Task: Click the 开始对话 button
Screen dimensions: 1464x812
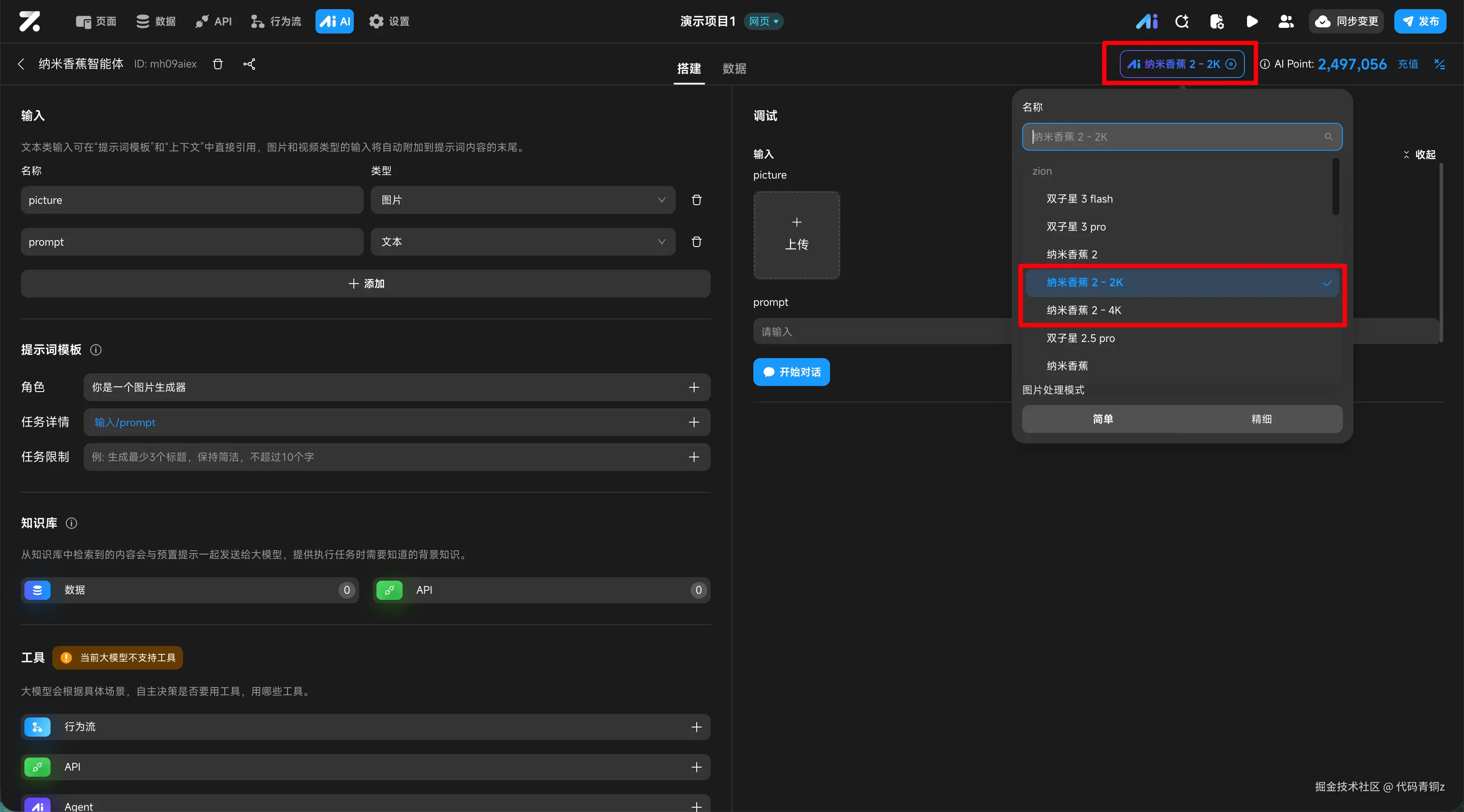Action: (x=791, y=372)
